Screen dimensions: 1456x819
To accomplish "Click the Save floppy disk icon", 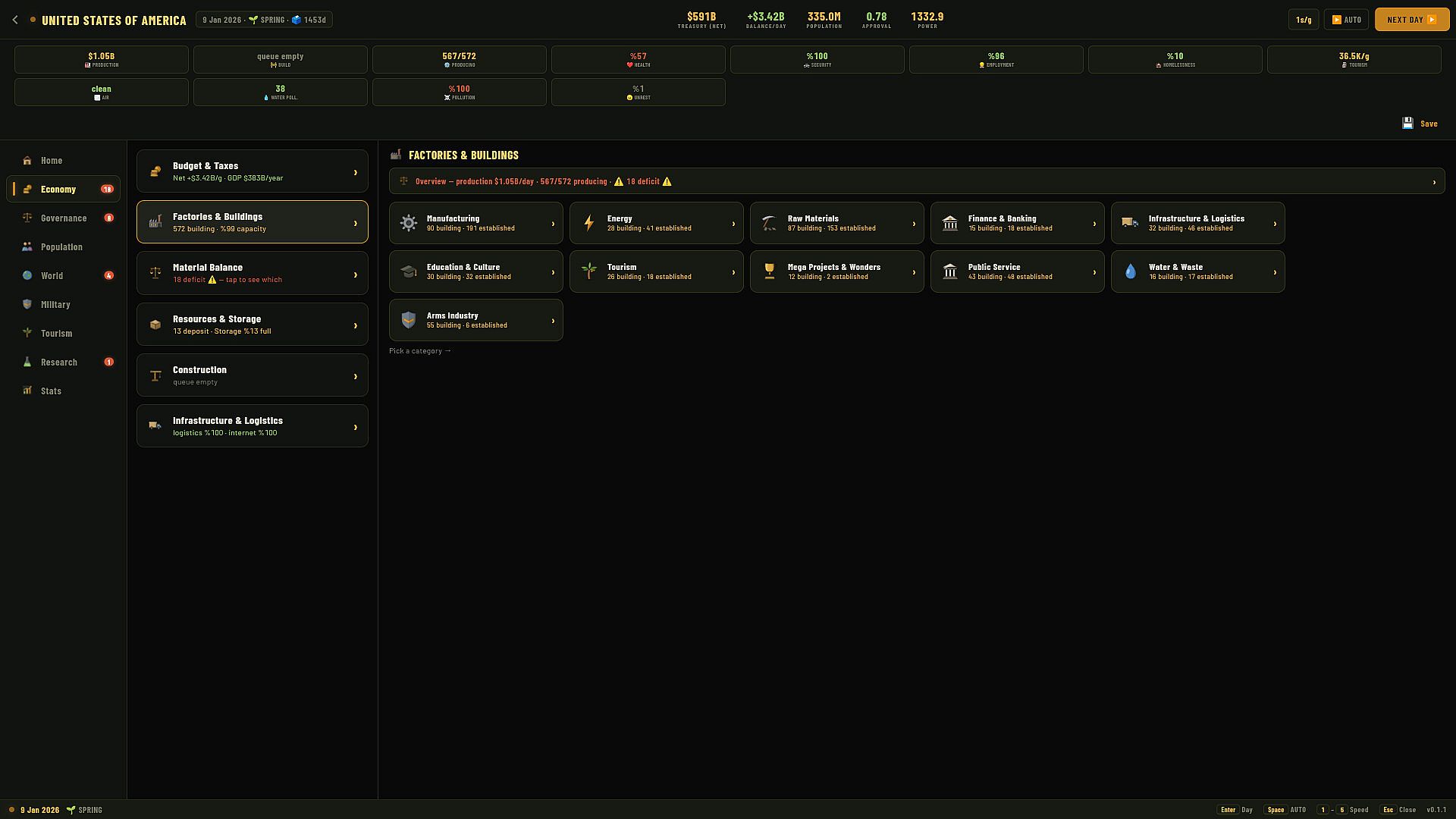I will click(x=1407, y=124).
